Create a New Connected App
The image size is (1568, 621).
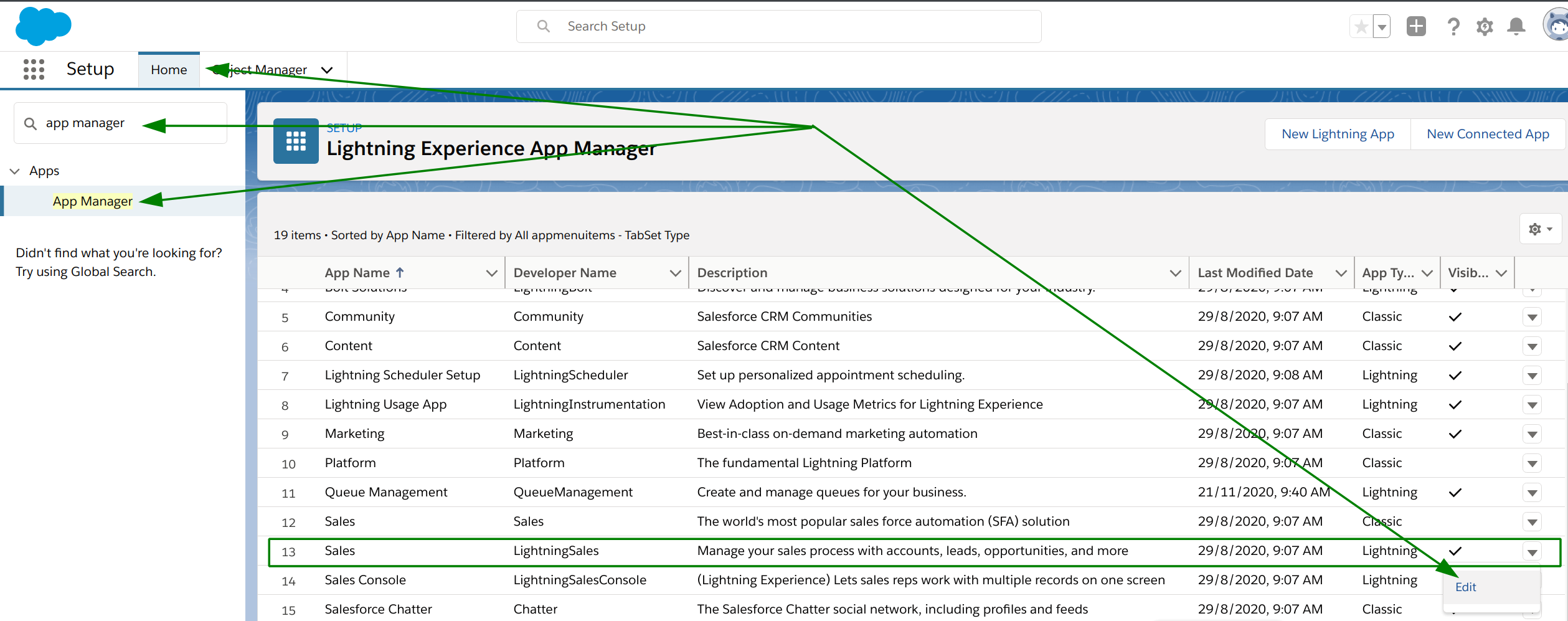point(1488,134)
